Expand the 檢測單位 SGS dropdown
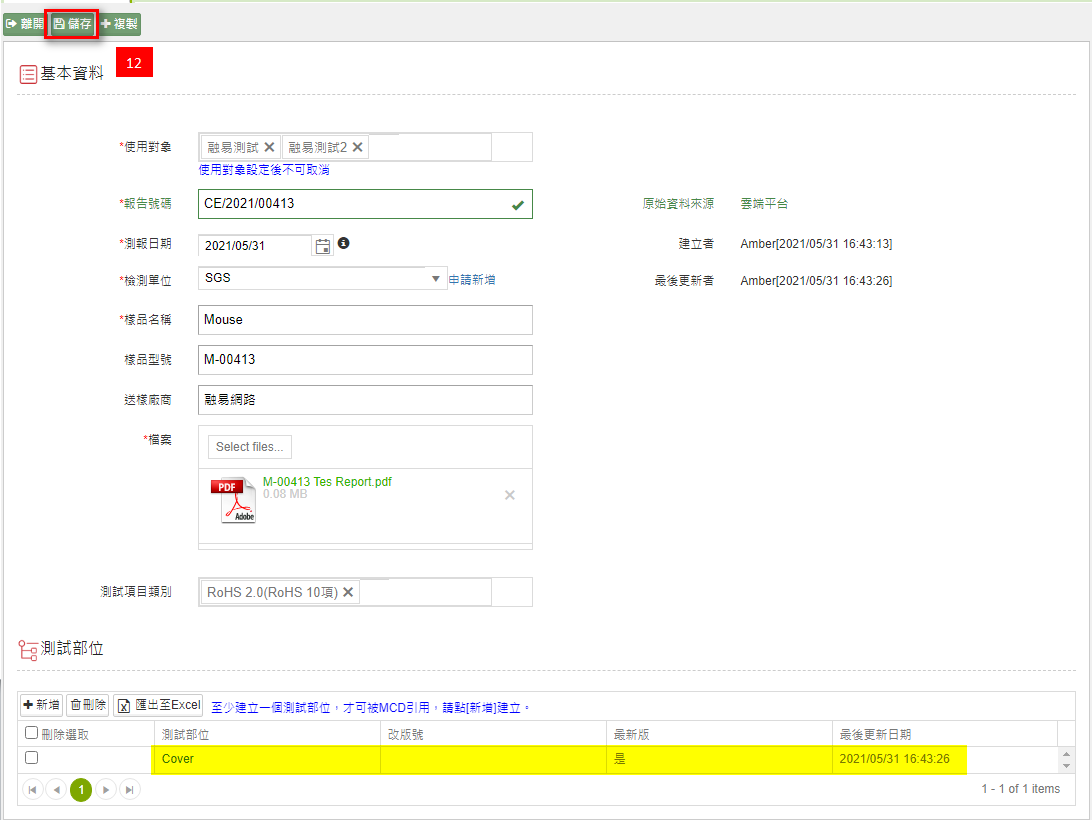The width and height of the screenshot is (1092, 824). [436, 279]
